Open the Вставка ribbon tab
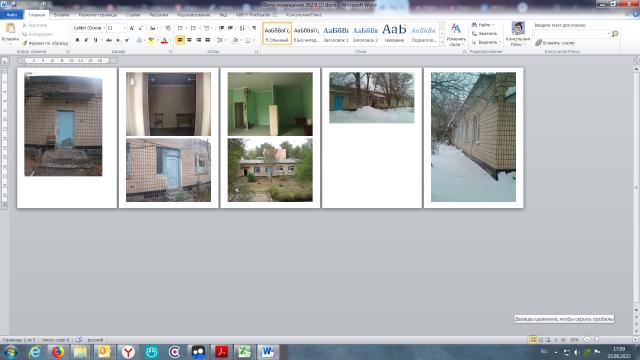The image size is (640, 360). click(61, 15)
